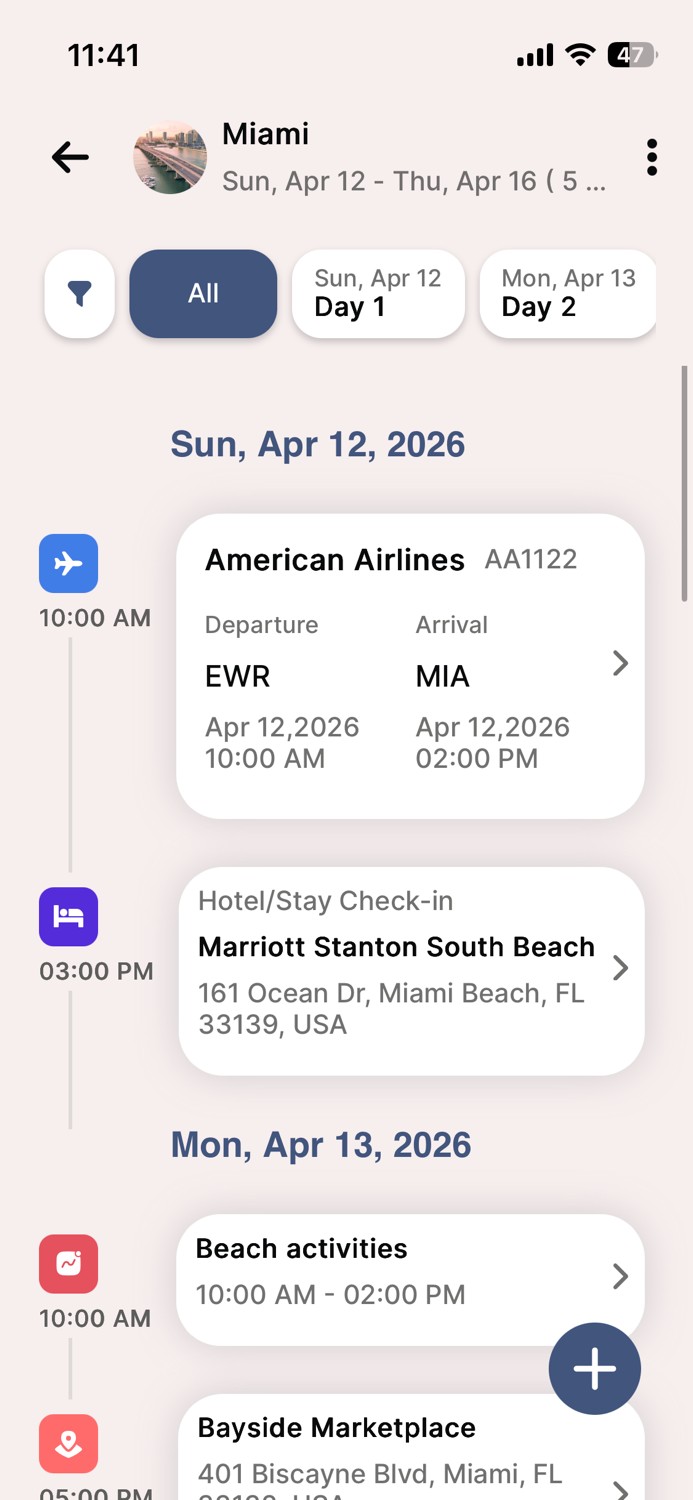
Task: Tap the back arrow
Action: pyautogui.click(x=70, y=157)
